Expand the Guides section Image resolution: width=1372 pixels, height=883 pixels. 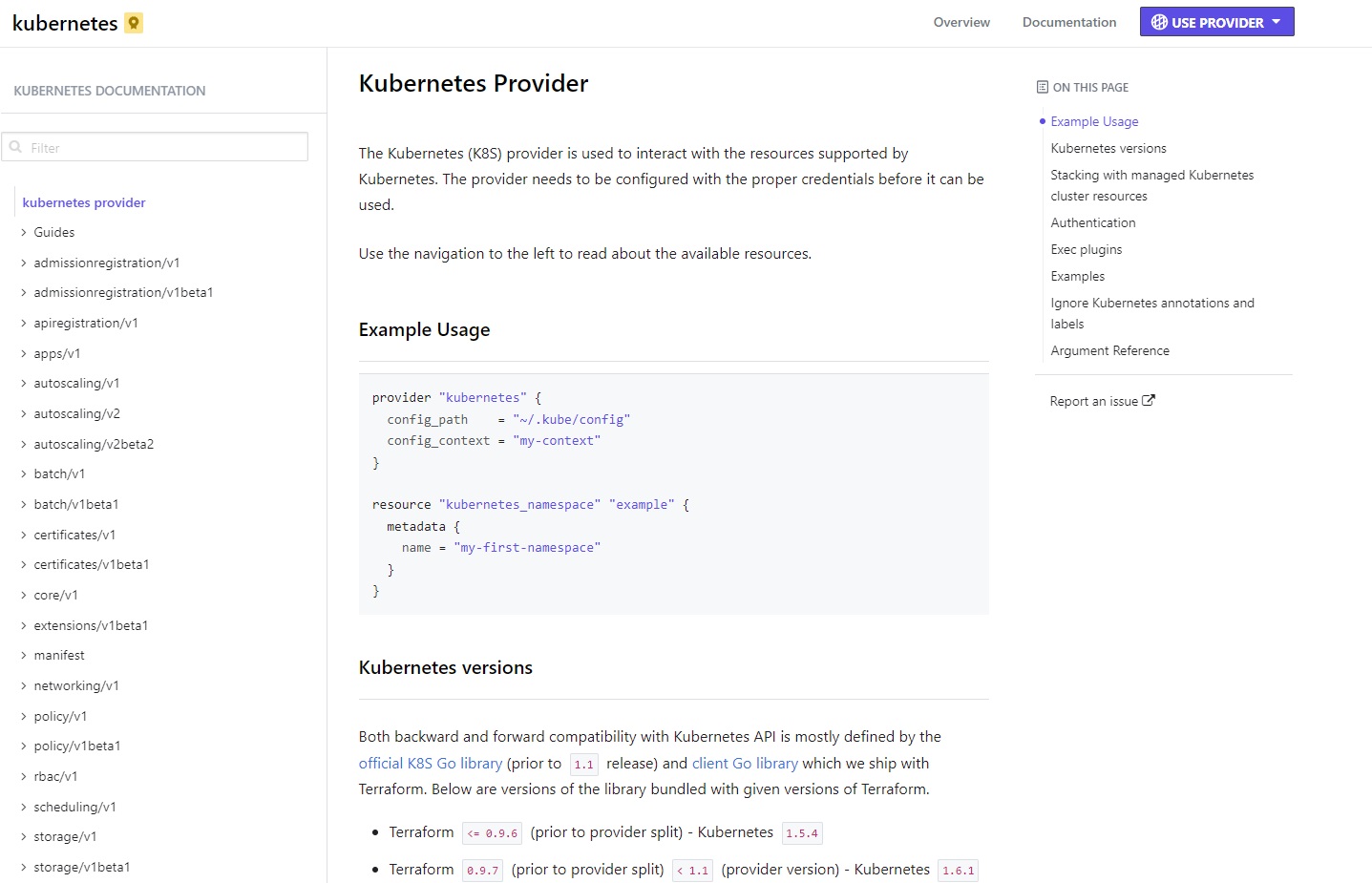24,232
